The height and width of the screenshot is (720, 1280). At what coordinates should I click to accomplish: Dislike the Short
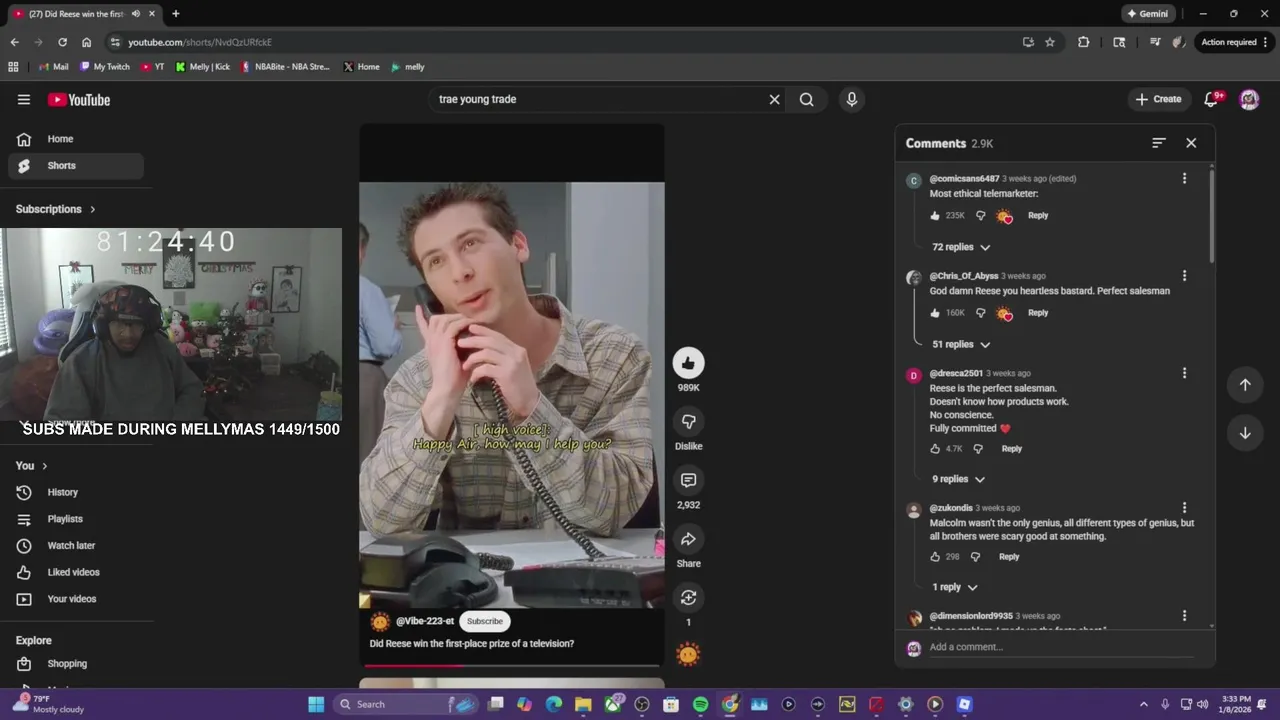coord(688,421)
